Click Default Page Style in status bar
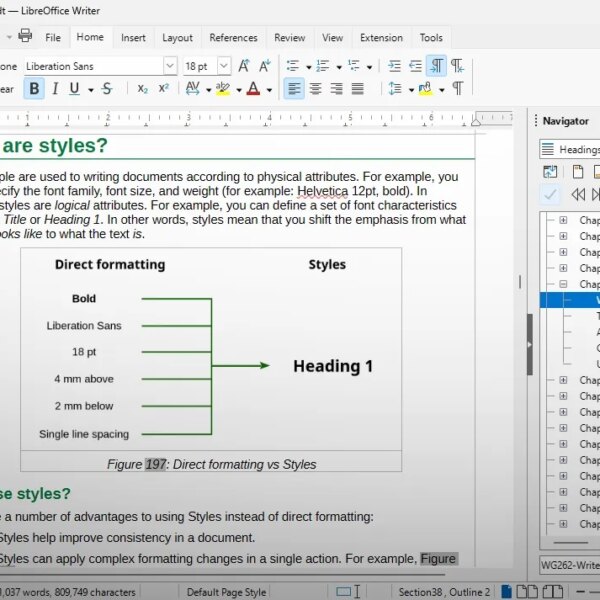The image size is (600, 600). 226,592
